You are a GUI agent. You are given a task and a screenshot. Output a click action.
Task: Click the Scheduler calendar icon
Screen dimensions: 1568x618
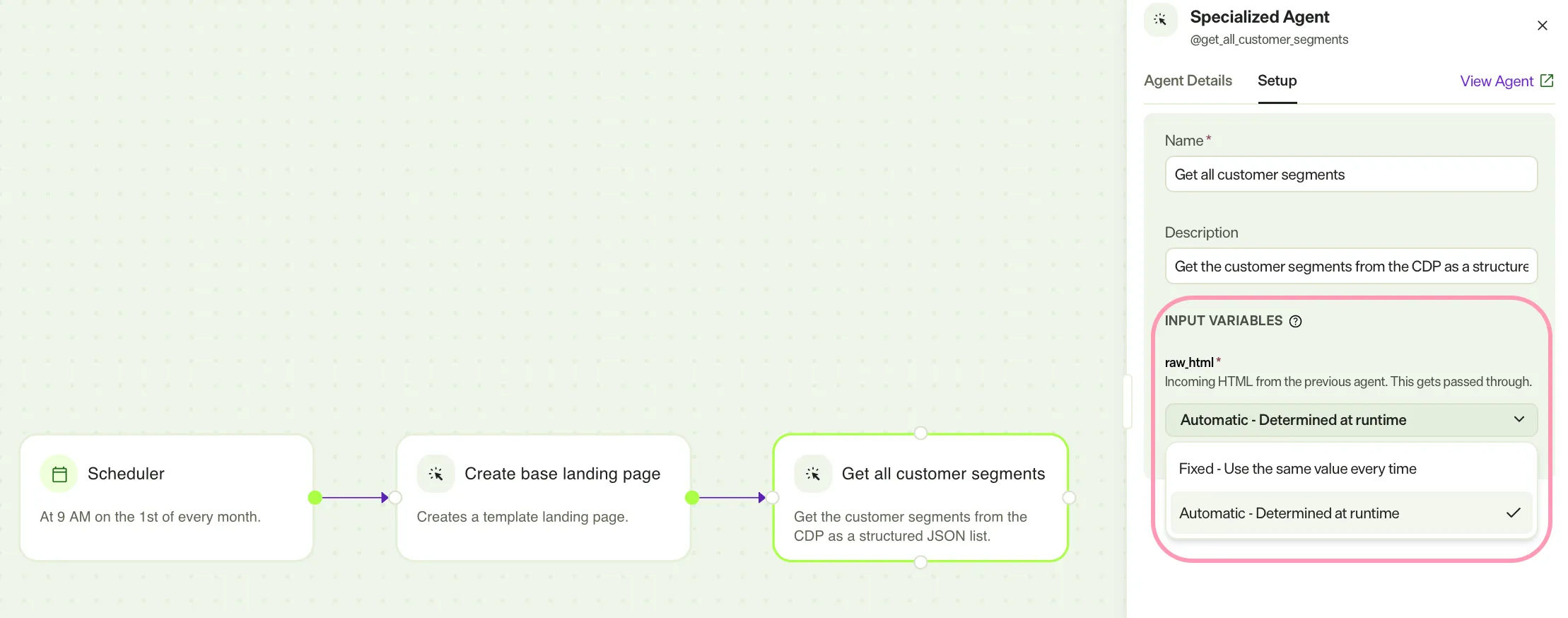tap(59, 474)
